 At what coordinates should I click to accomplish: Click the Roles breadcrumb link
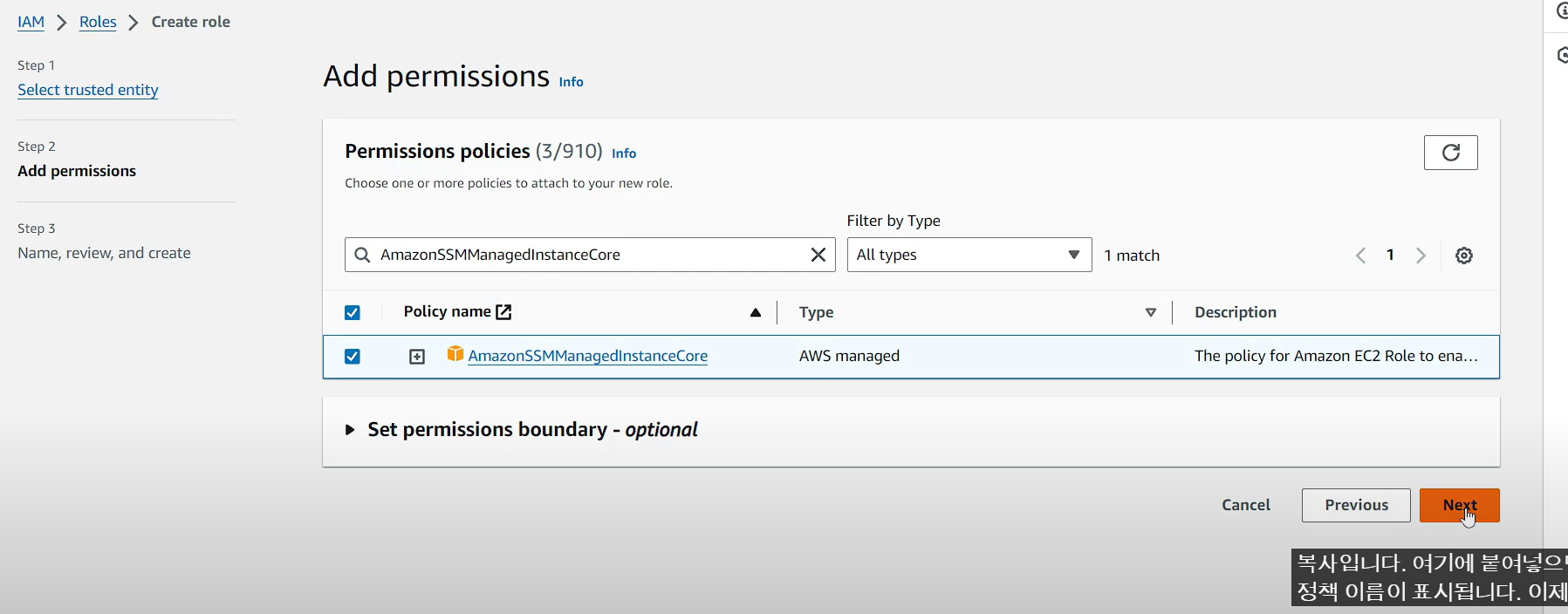click(x=98, y=22)
